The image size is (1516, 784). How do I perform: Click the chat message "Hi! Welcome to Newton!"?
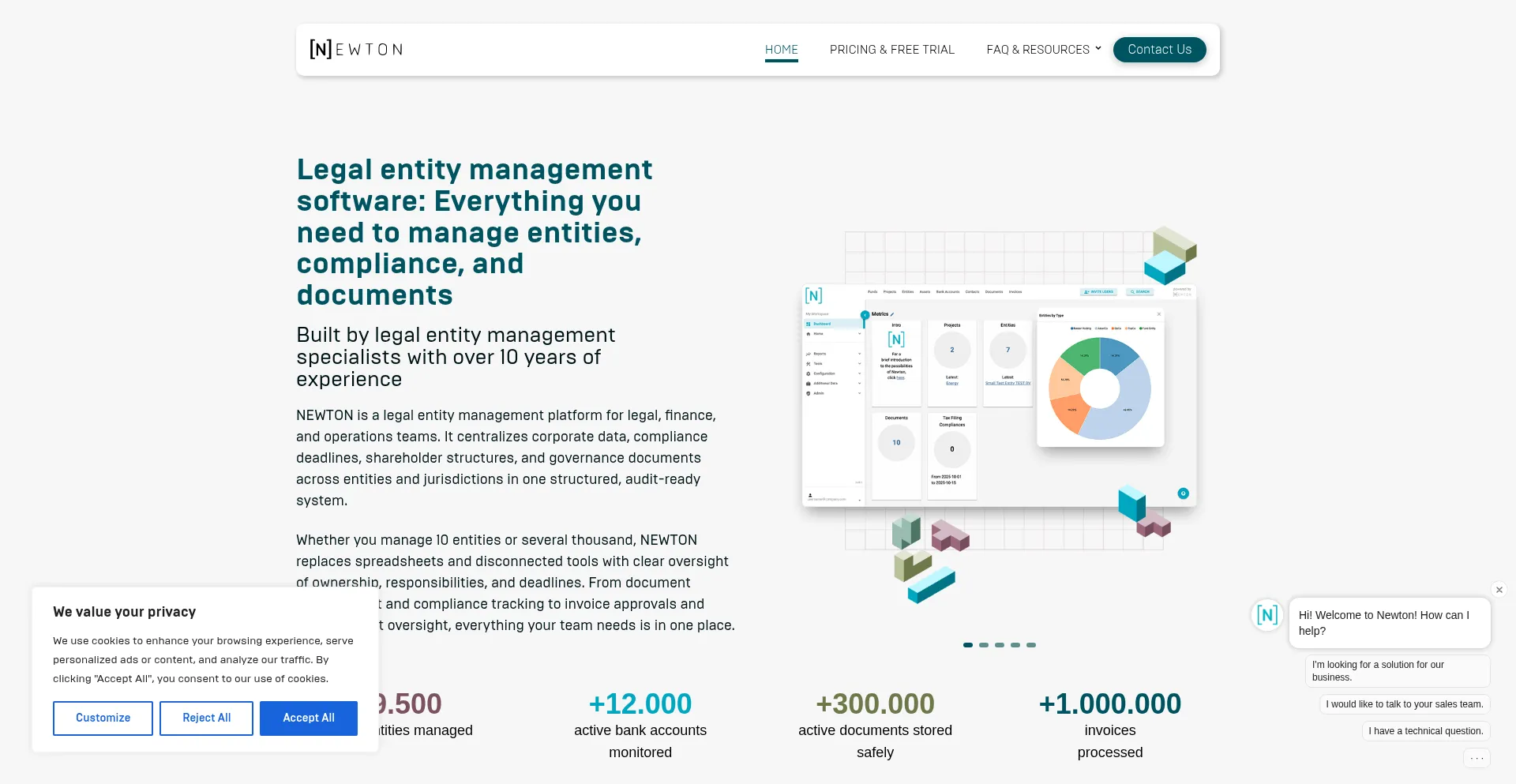(1390, 623)
